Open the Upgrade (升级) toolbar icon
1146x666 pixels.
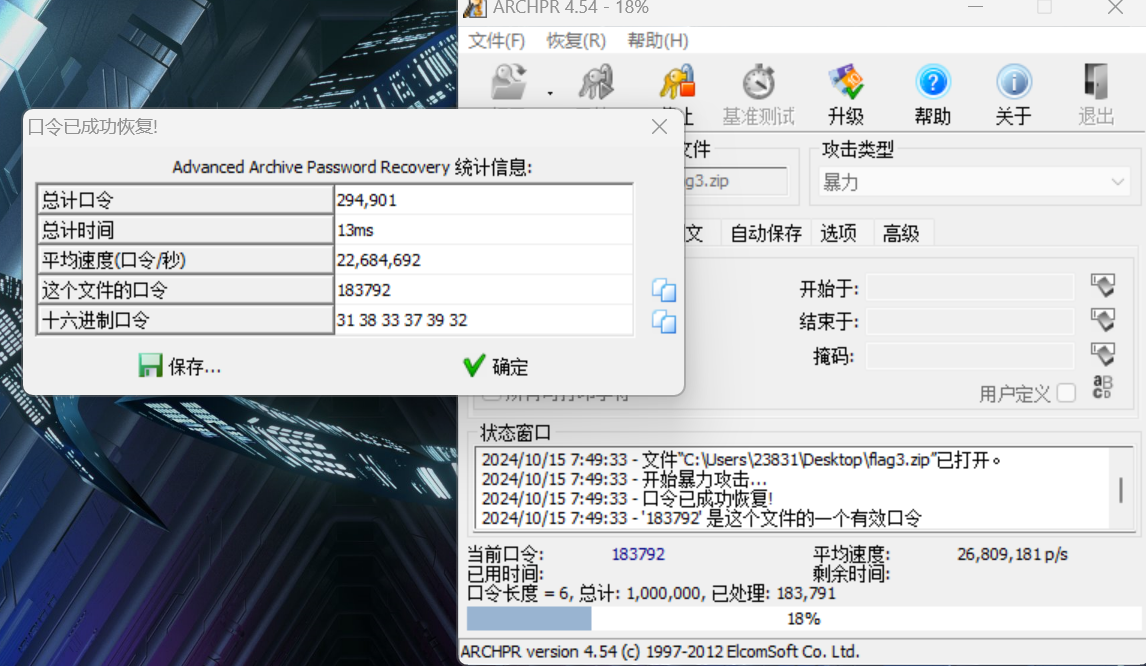(846, 82)
